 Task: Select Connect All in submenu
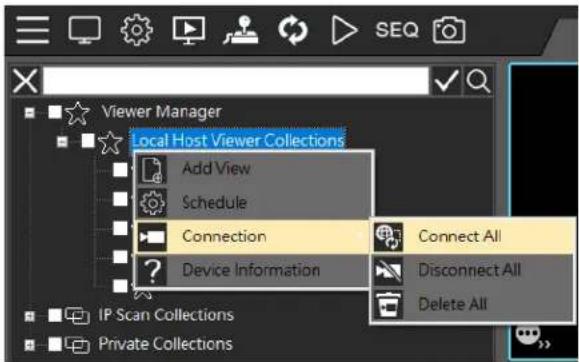pyautogui.click(x=473, y=236)
